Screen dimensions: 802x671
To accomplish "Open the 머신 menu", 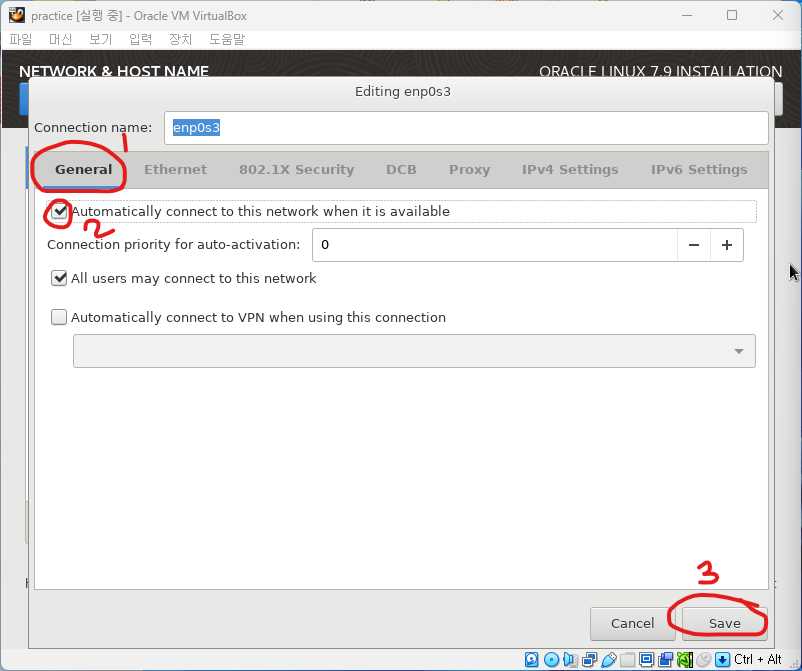I will (60, 39).
